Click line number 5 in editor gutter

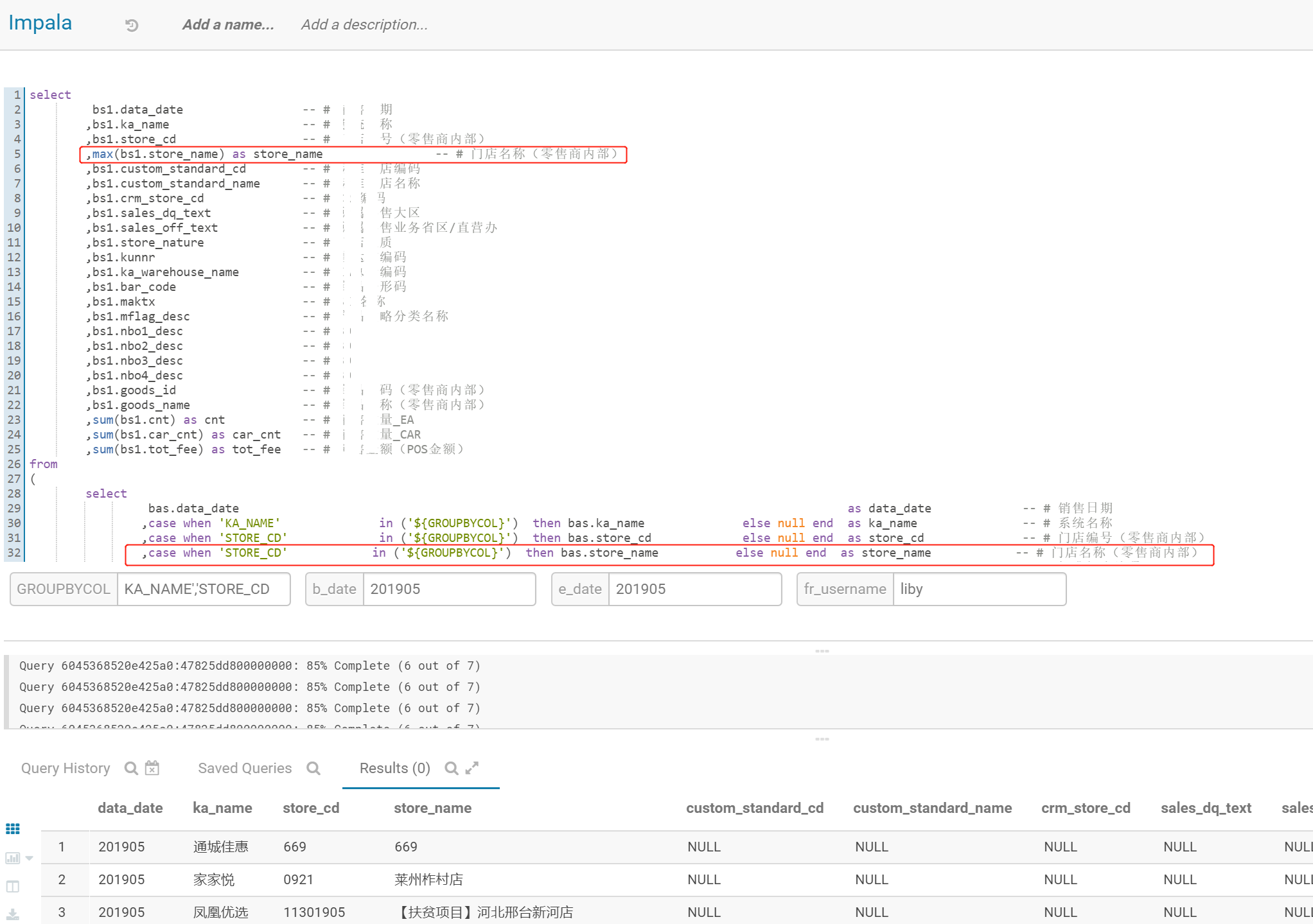point(17,154)
